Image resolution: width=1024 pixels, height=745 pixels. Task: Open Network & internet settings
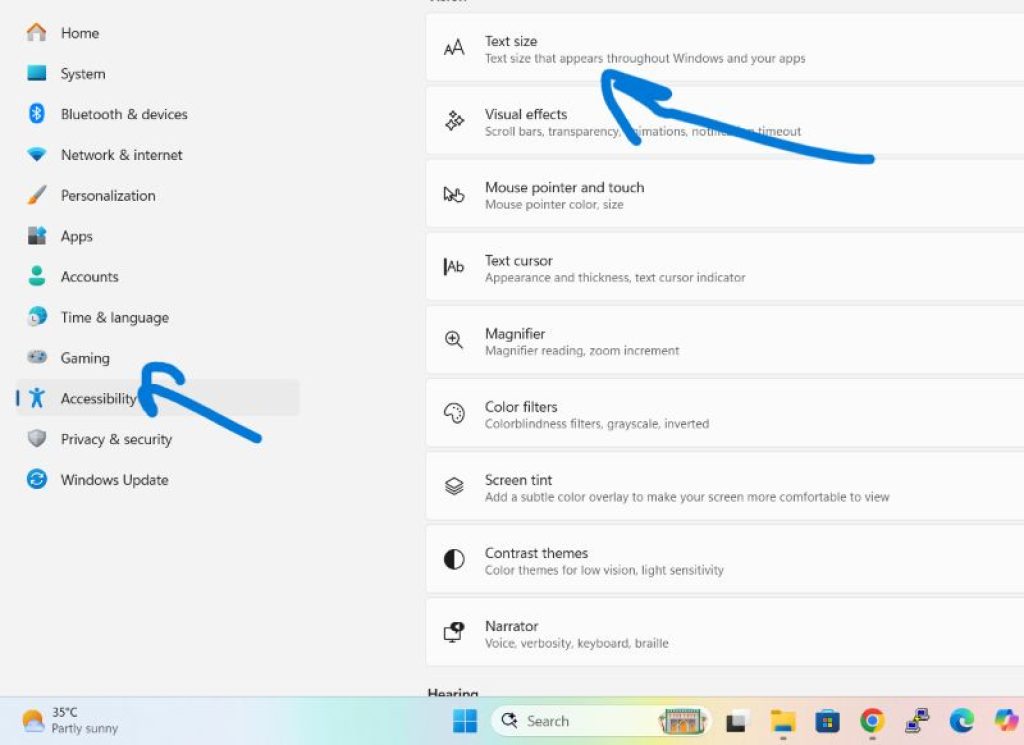[x=157, y=155]
